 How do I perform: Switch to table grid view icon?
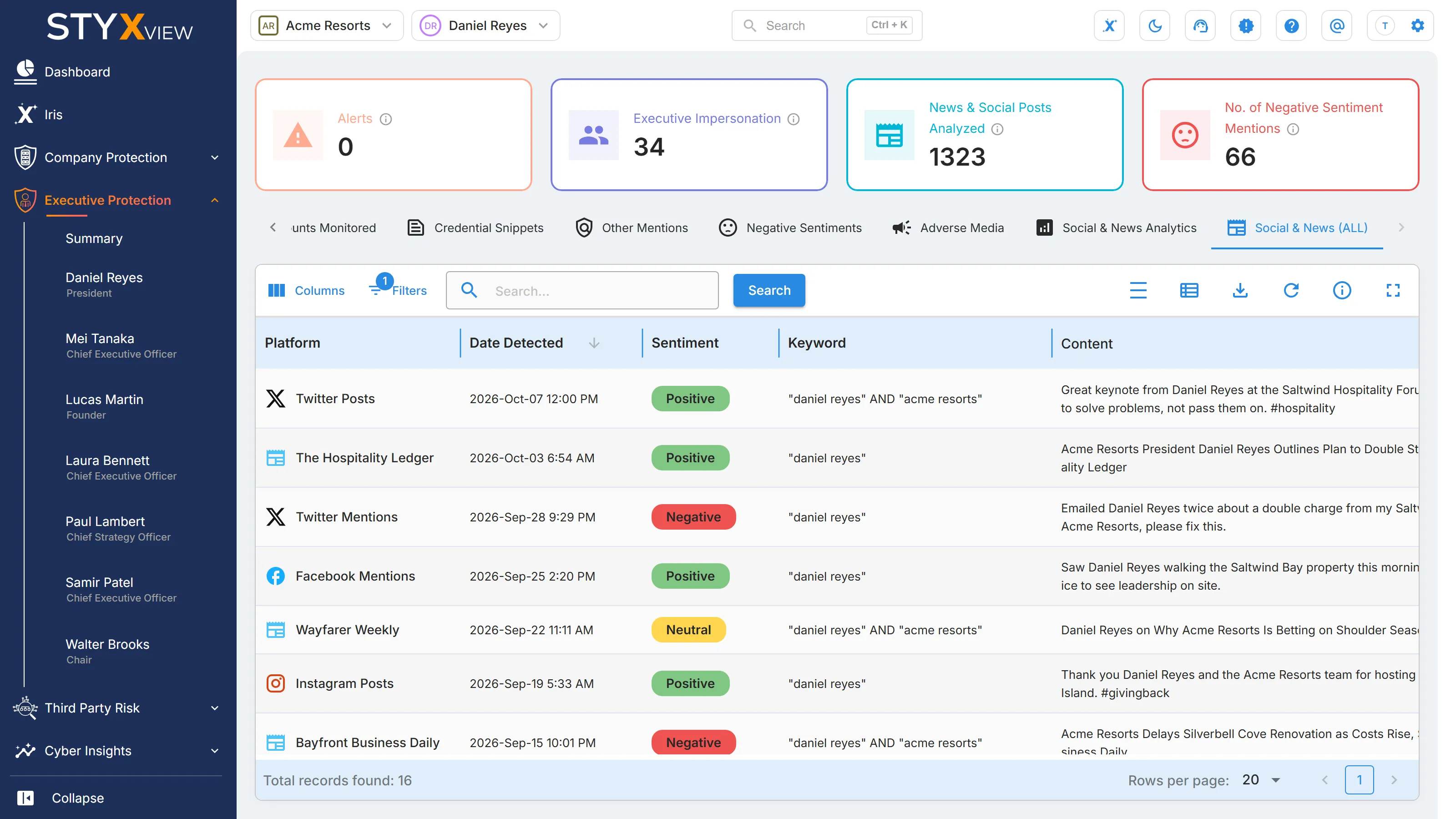[x=1189, y=291]
